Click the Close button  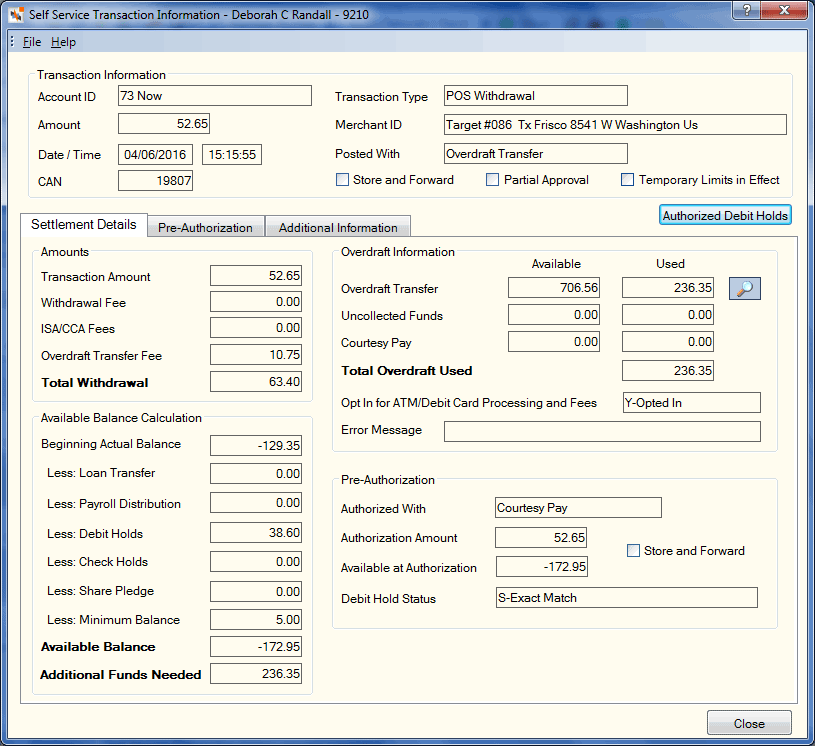(x=749, y=723)
